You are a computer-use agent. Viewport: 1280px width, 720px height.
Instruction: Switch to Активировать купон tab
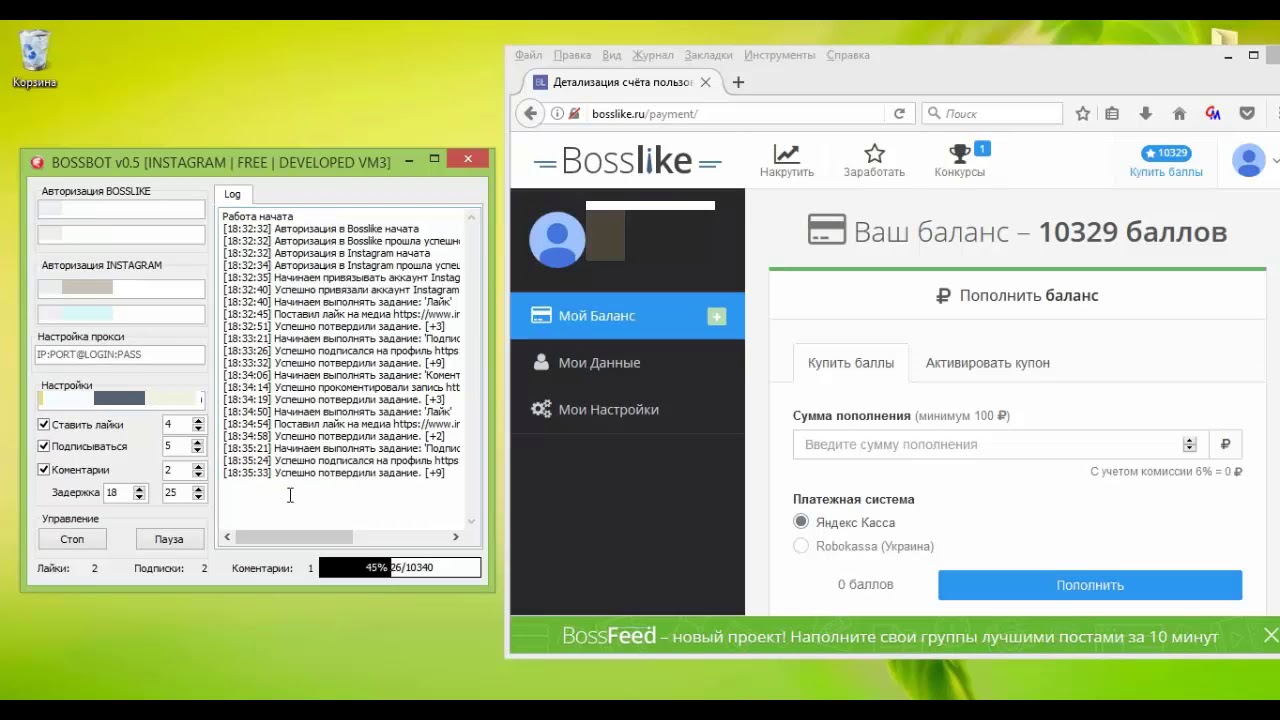[x=988, y=363]
